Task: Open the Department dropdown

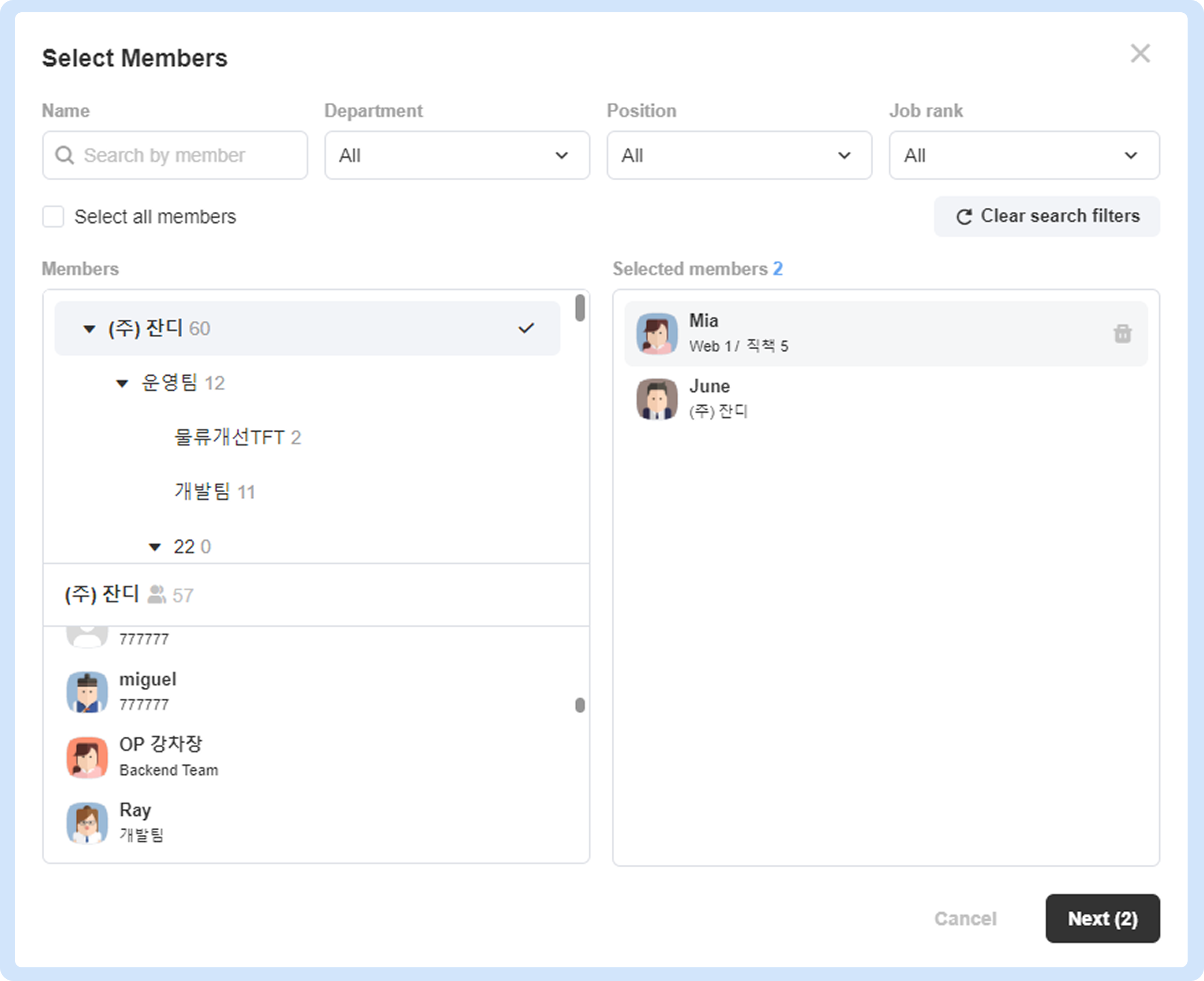Action: (457, 155)
